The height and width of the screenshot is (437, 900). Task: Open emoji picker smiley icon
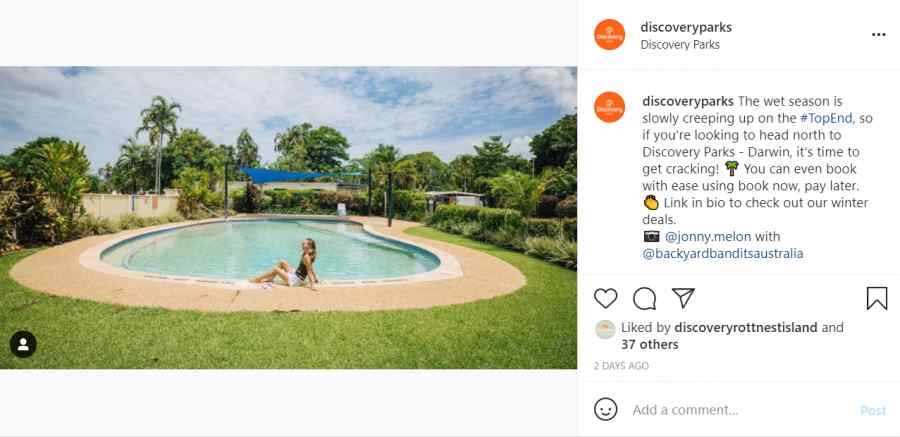(606, 409)
